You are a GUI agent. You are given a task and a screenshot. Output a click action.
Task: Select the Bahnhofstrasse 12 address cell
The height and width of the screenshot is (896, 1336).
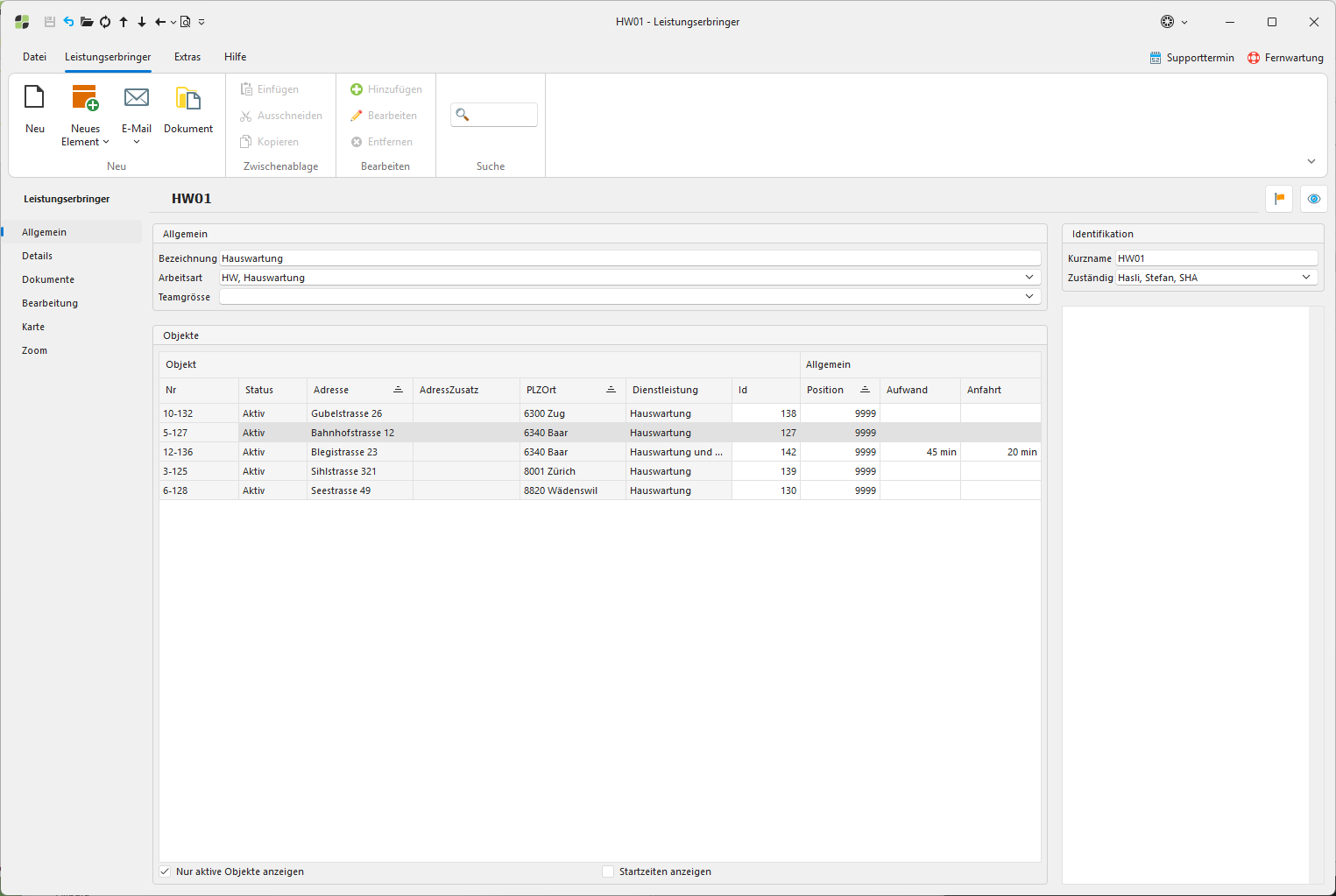pos(360,433)
